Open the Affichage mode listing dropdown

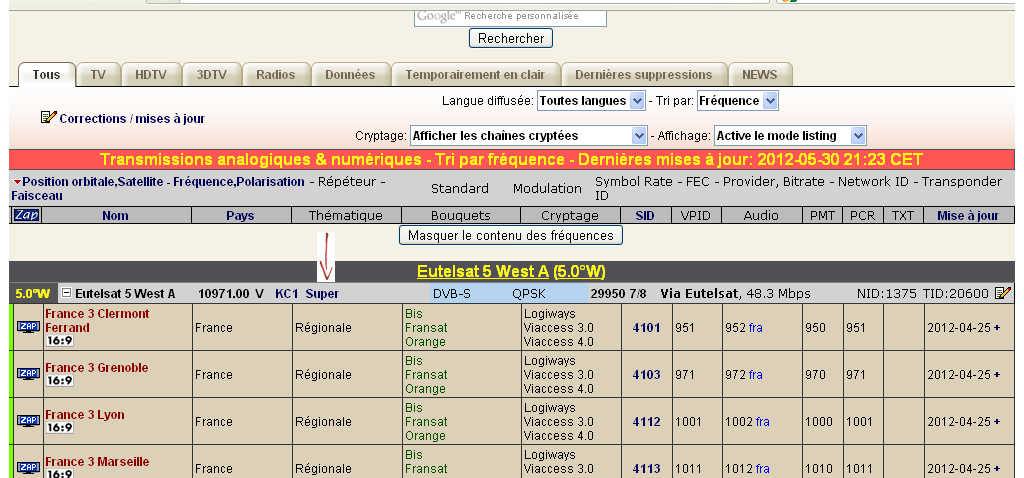[x=790, y=136]
